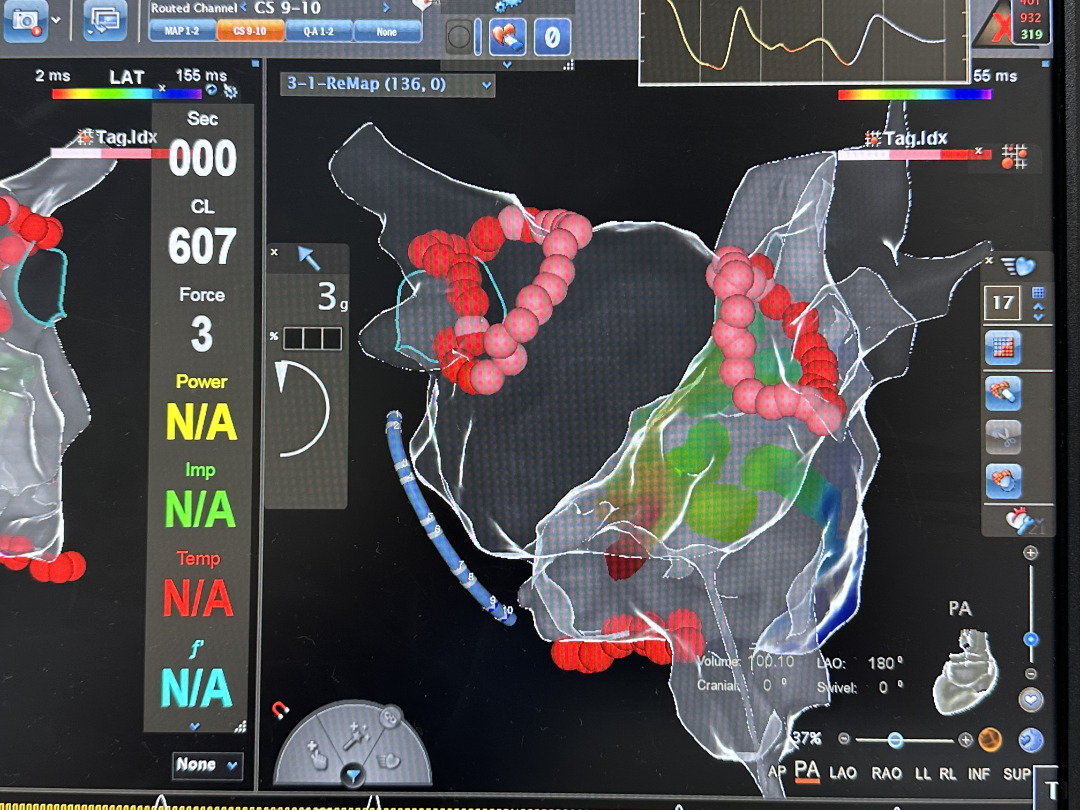
Task: Click the blue grid map icon in right toolbar
Action: (x=1003, y=348)
